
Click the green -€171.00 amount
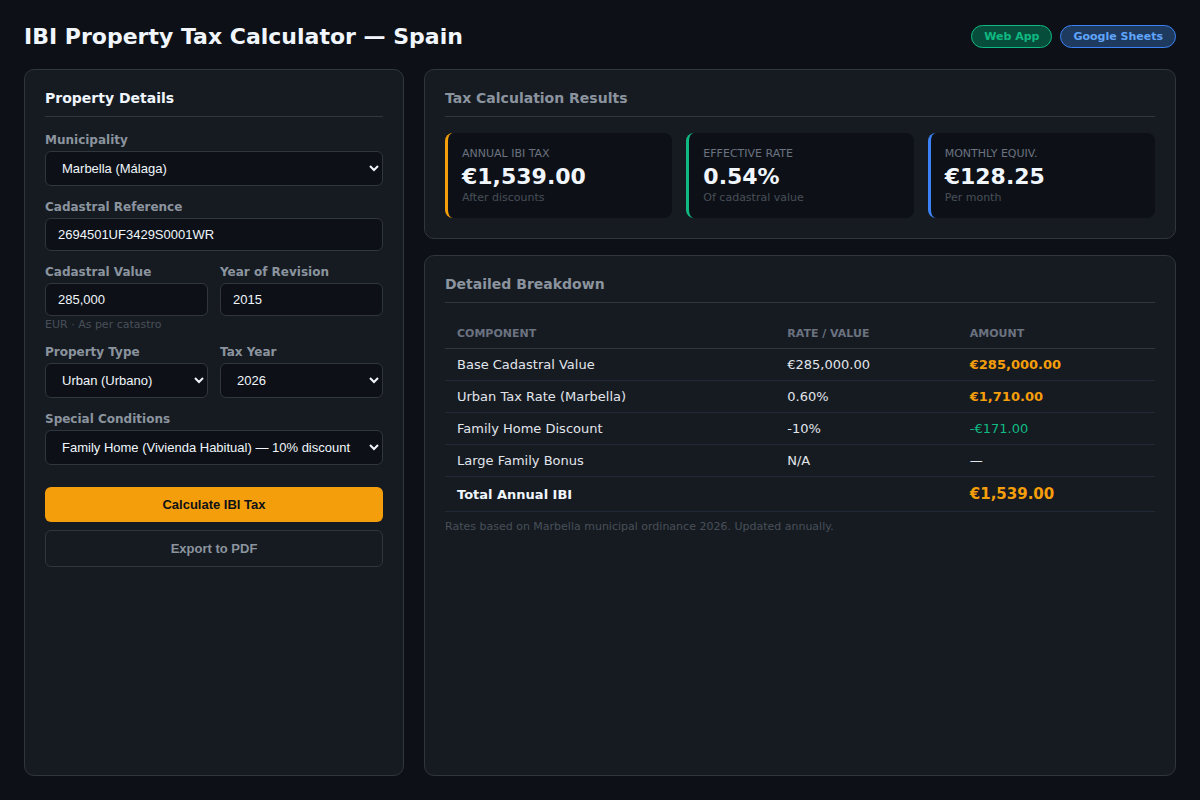pos(999,428)
